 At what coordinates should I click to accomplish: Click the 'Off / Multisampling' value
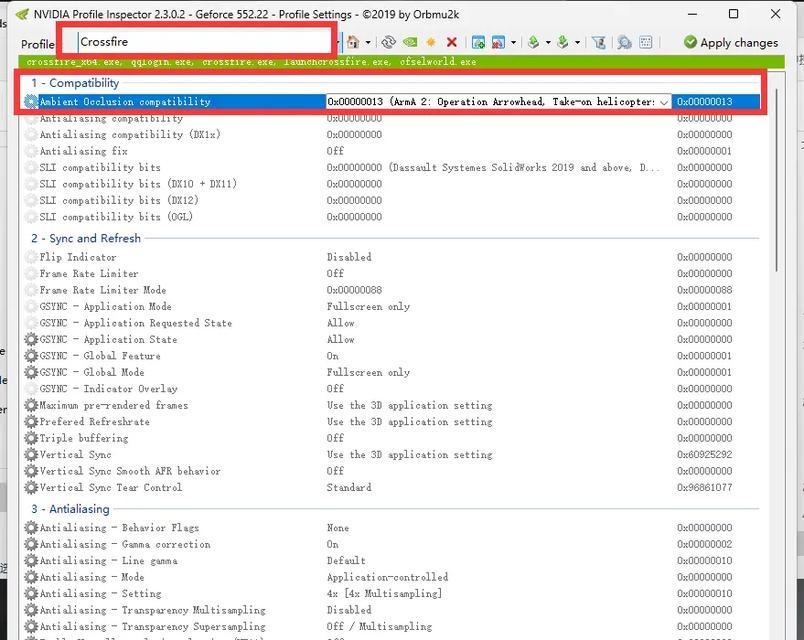379,626
